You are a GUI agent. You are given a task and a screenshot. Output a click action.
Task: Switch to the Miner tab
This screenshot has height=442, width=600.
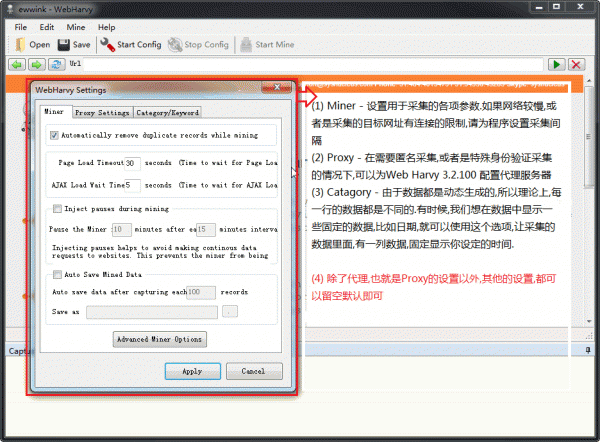pyautogui.click(x=54, y=112)
